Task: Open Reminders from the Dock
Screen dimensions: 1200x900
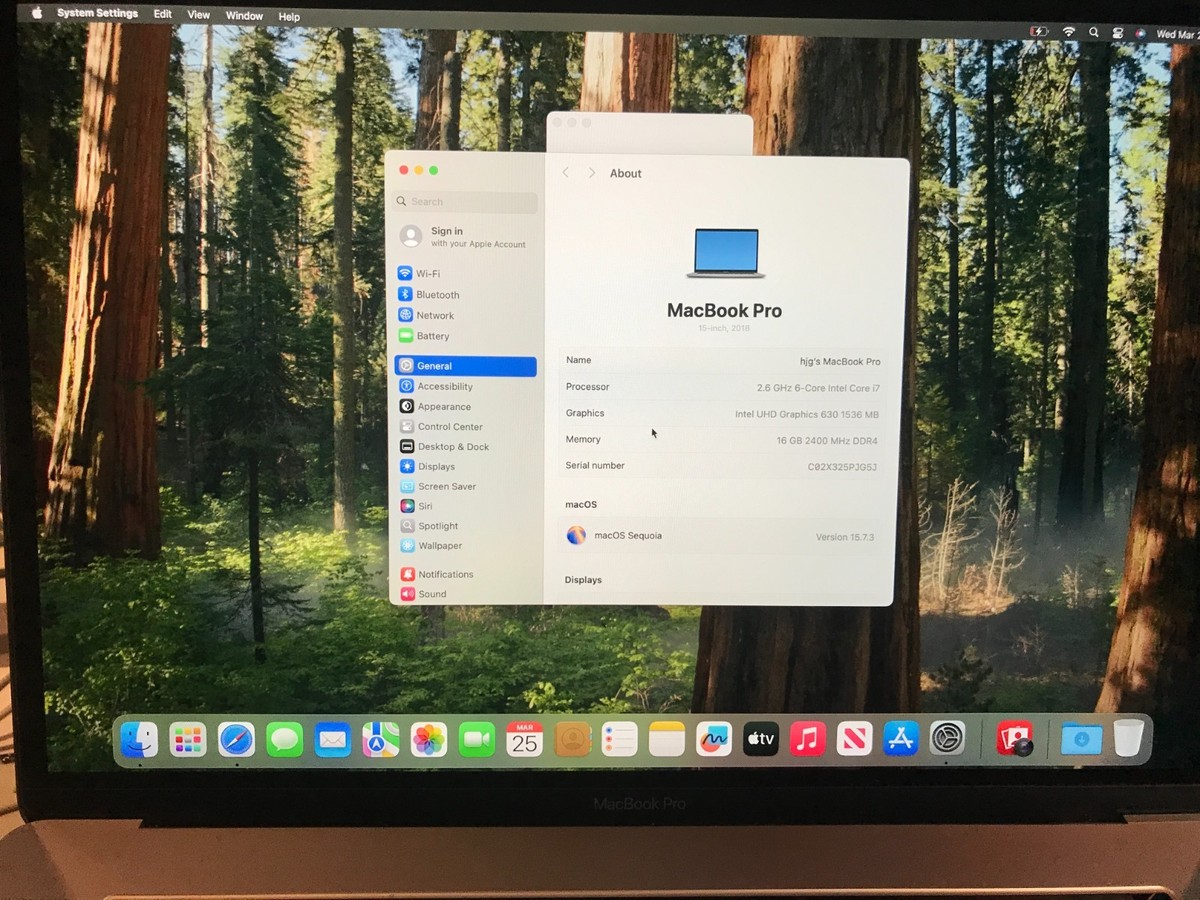Action: coord(620,739)
